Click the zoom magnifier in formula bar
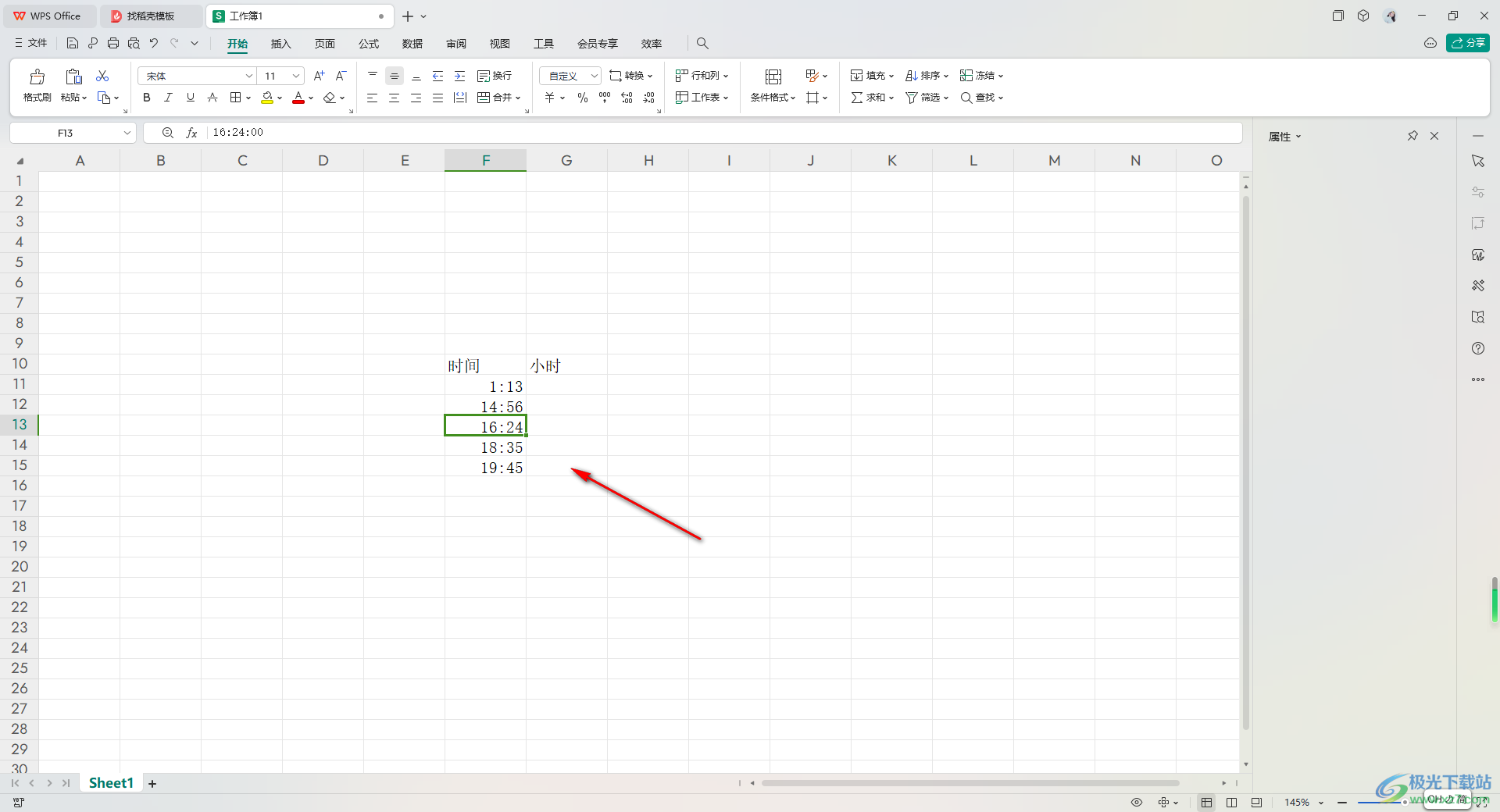Image resolution: width=1500 pixels, height=812 pixels. [x=167, y=133]
